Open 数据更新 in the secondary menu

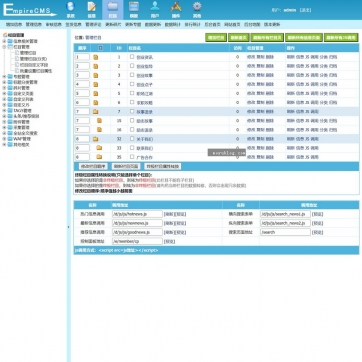point(153,25)
